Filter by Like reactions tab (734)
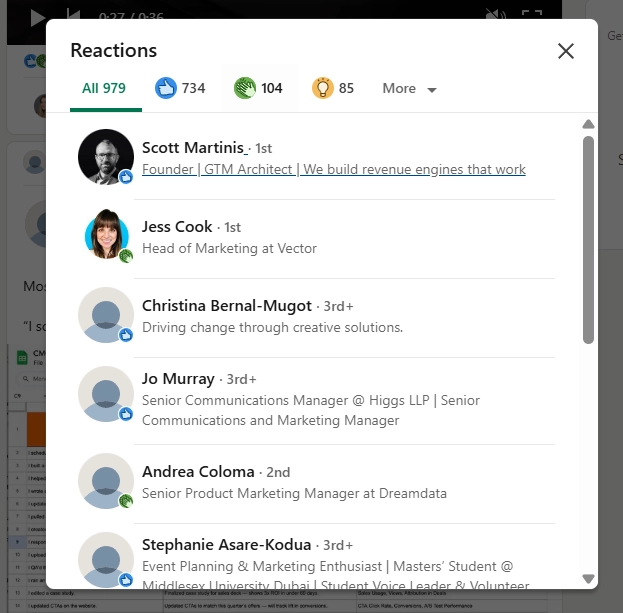This screenshot has width=623, height=613. click(180, 88)
